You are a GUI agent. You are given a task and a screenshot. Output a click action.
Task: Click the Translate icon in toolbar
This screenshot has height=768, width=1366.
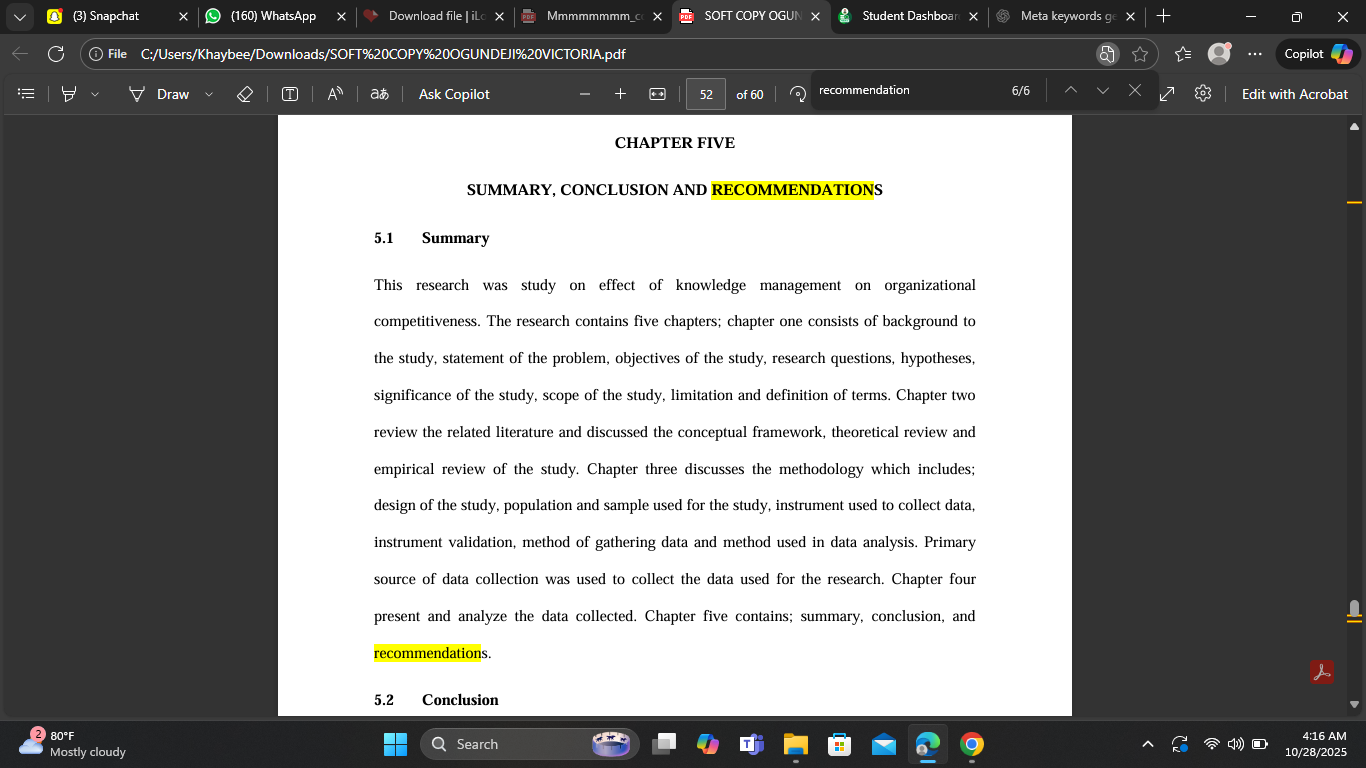click(x=379, y=94)
